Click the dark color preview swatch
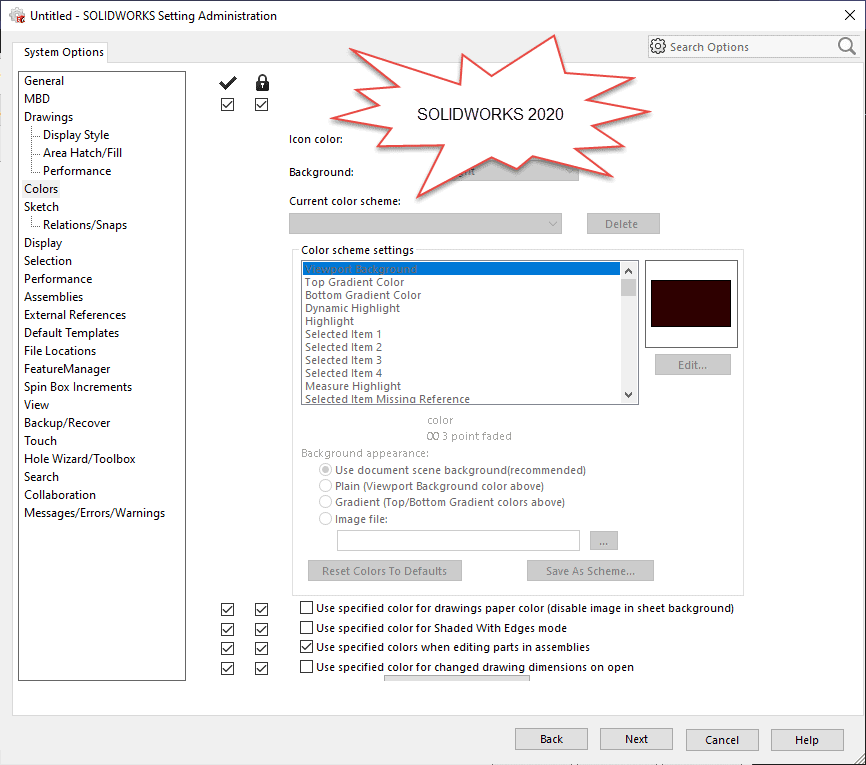The height and width of the screenshot is (765, 866). click(691, 303)
